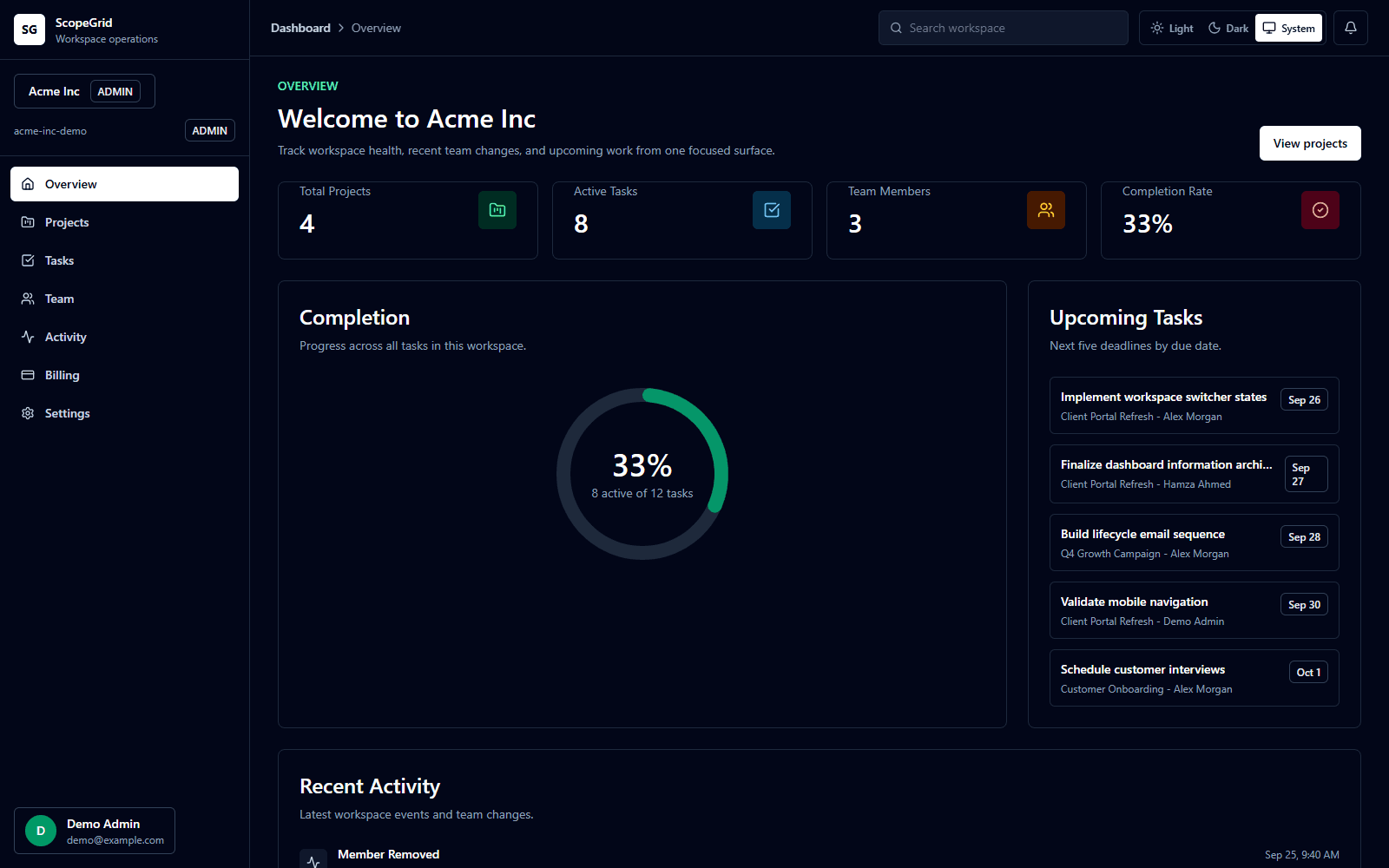The width and height of the screenshot is (1389, 868).
Task: Click the Completion Rate check-circle icon
Action: 1320,210
